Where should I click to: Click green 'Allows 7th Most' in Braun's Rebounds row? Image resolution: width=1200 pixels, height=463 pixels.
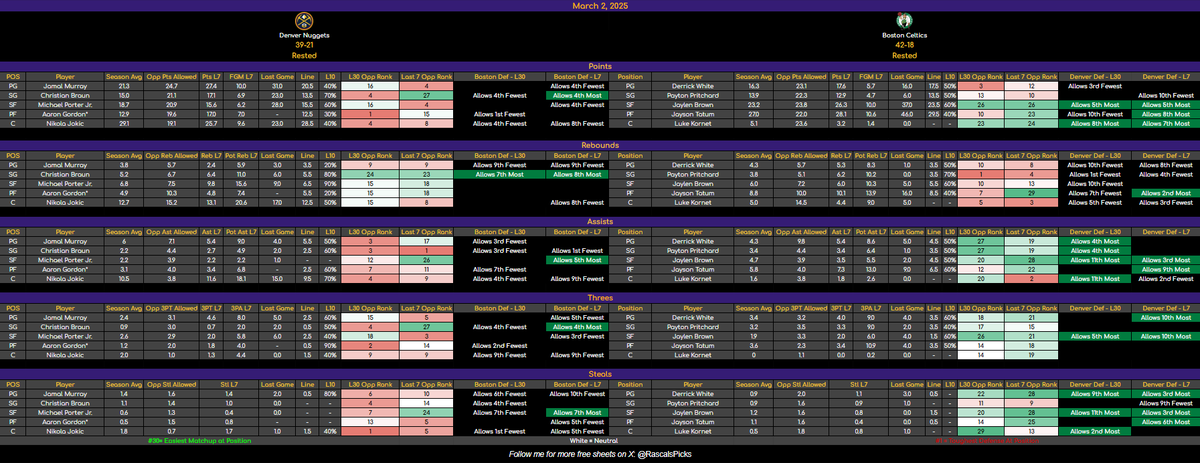pyautogui.click(x=500, y=174)
